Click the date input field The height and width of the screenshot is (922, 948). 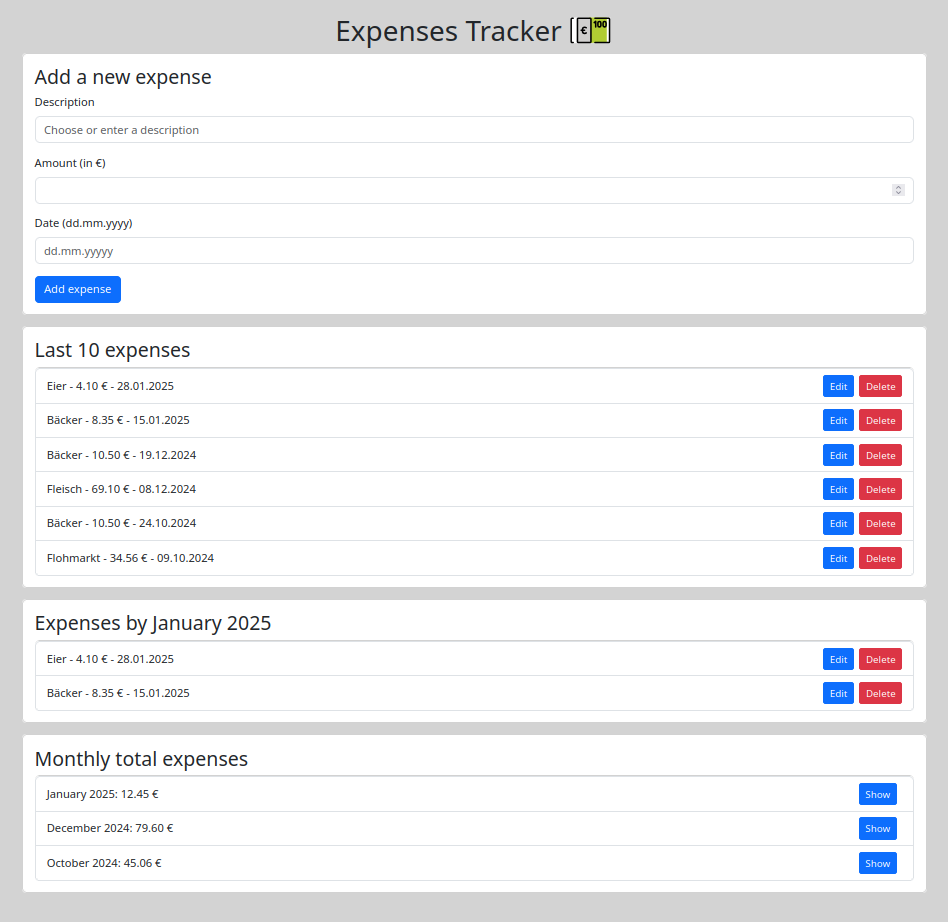(474, 250)
